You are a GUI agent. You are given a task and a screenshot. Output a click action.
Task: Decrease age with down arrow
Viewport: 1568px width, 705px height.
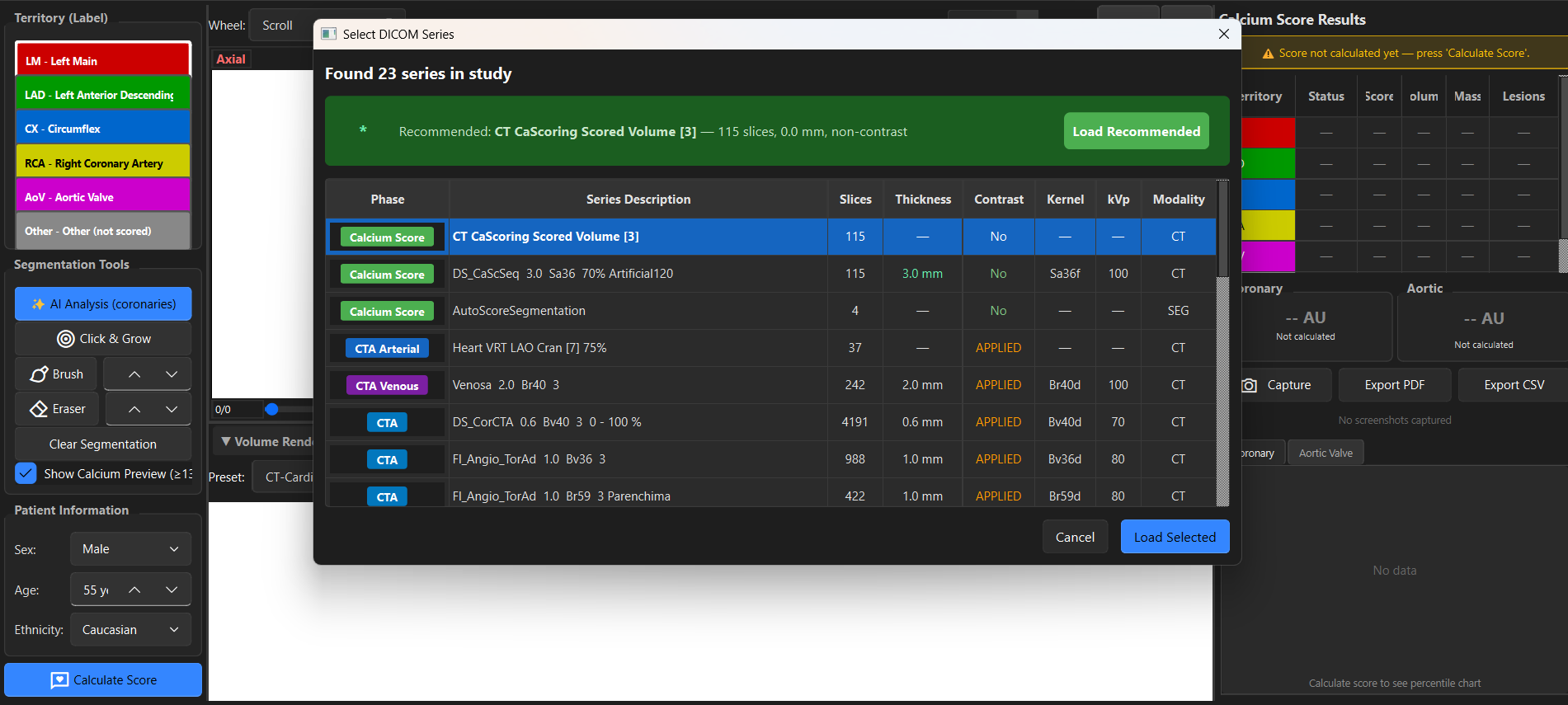172,590
